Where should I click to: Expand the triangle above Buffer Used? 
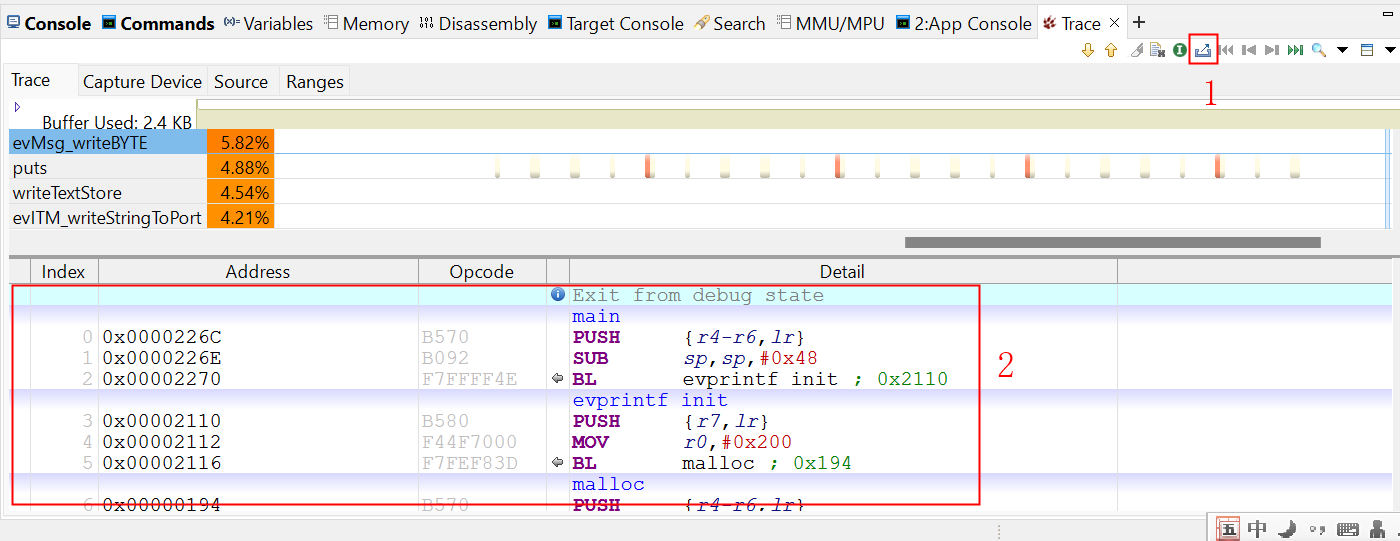(17, 106)
